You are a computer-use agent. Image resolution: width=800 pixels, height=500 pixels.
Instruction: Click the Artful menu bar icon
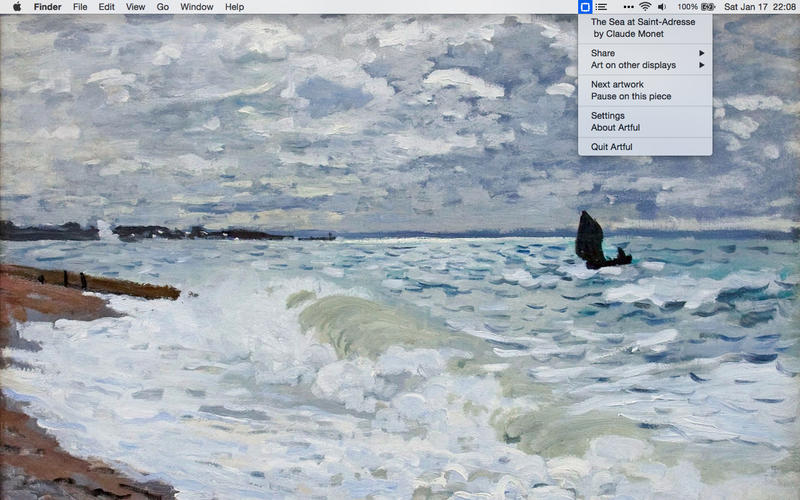585,7
